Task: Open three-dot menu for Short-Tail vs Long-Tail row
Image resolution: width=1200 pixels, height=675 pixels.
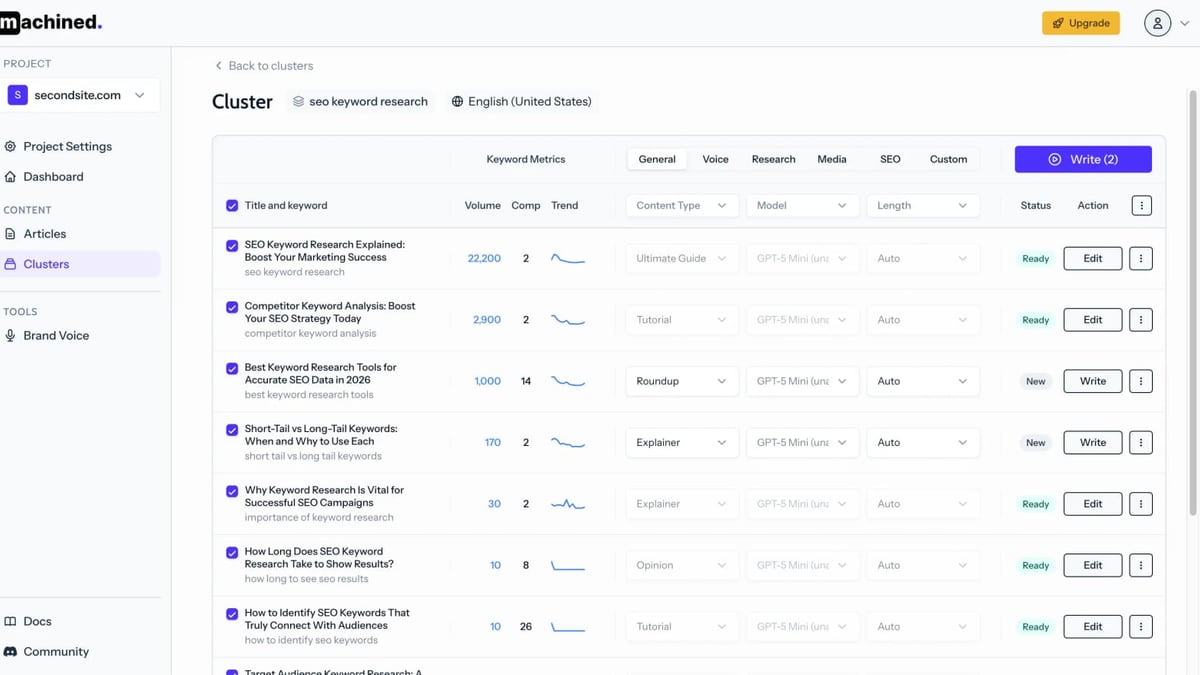Action: click(1141, 442)
